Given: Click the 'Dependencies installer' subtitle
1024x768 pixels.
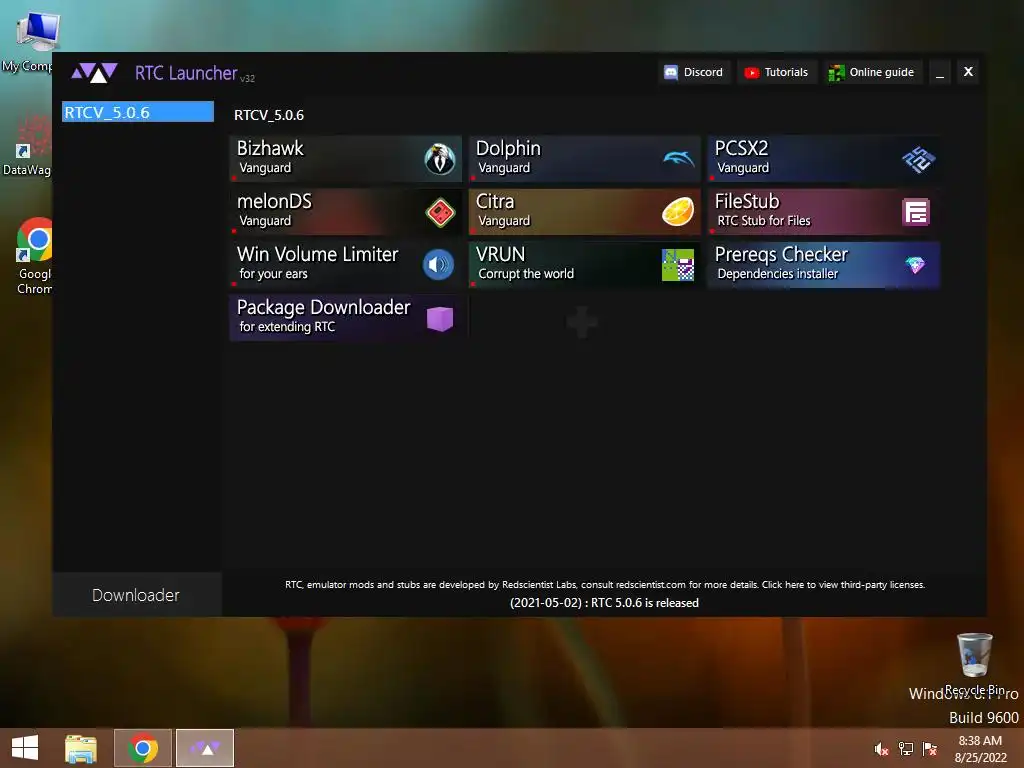Looking at the screenshot, I should click(777, 274).
